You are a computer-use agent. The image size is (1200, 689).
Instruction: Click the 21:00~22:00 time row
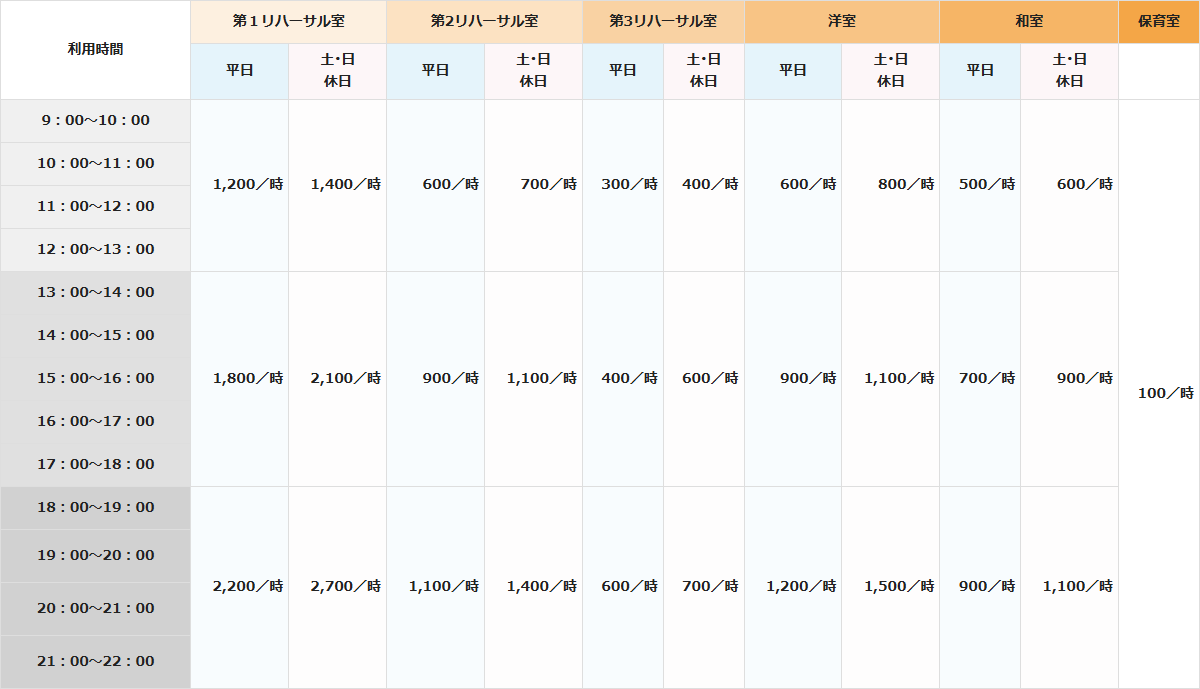click(95, 661)
